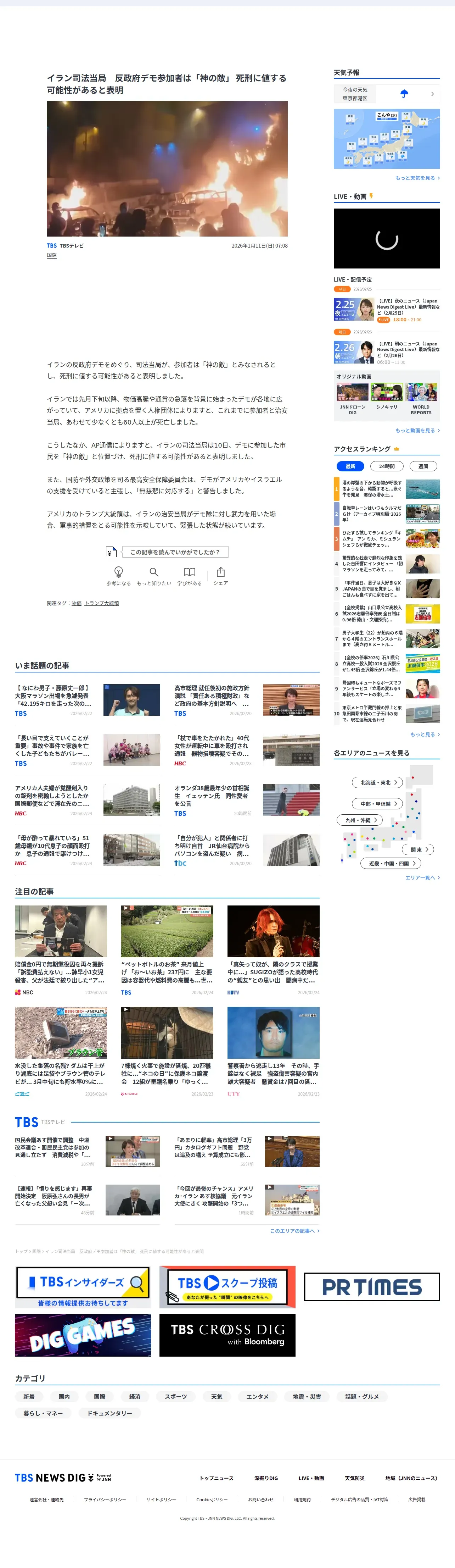The image size is (455, 1568).
Task: Click the 国際 category link under article
Action: click(52, 256)
